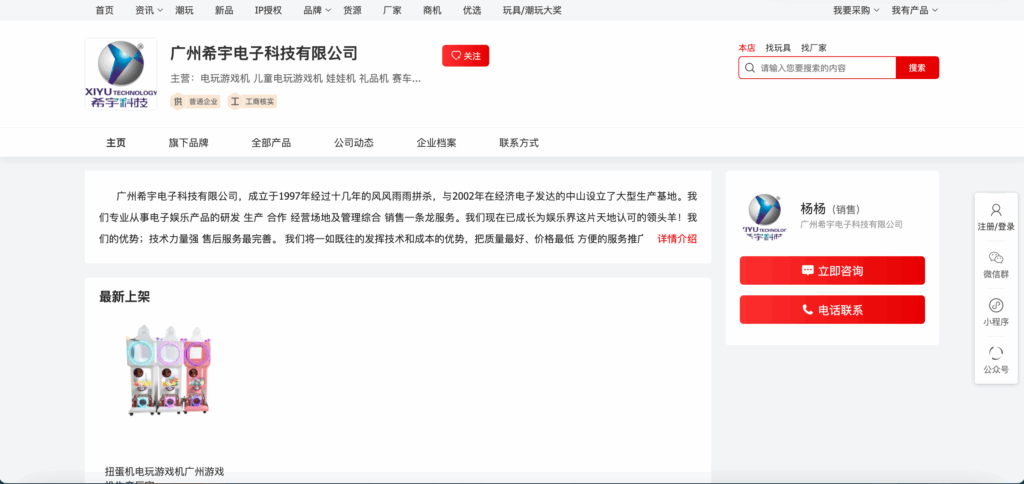Switch to the 全部产品 tab

click(x=271, y=143)
